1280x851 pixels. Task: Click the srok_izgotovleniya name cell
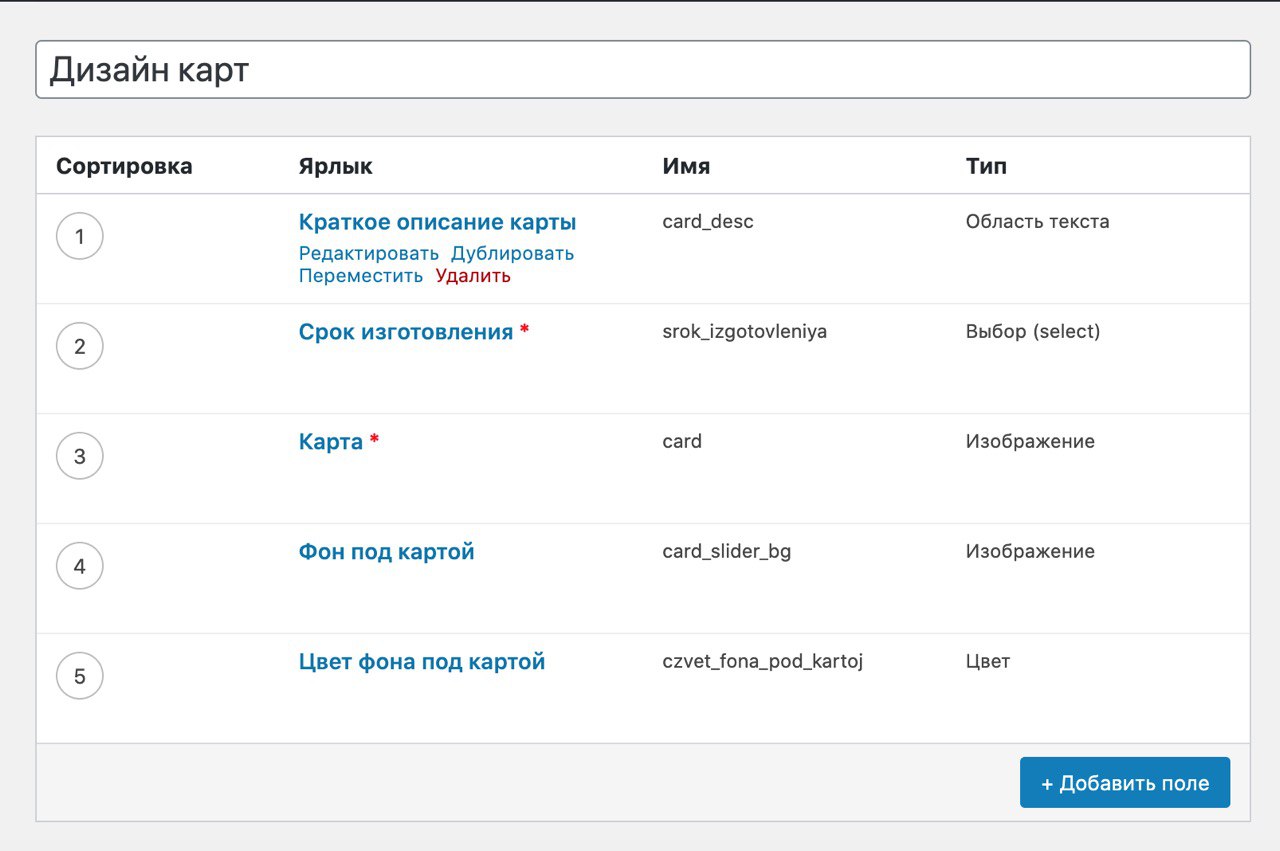pyautogui.click(x=745, y=331)
